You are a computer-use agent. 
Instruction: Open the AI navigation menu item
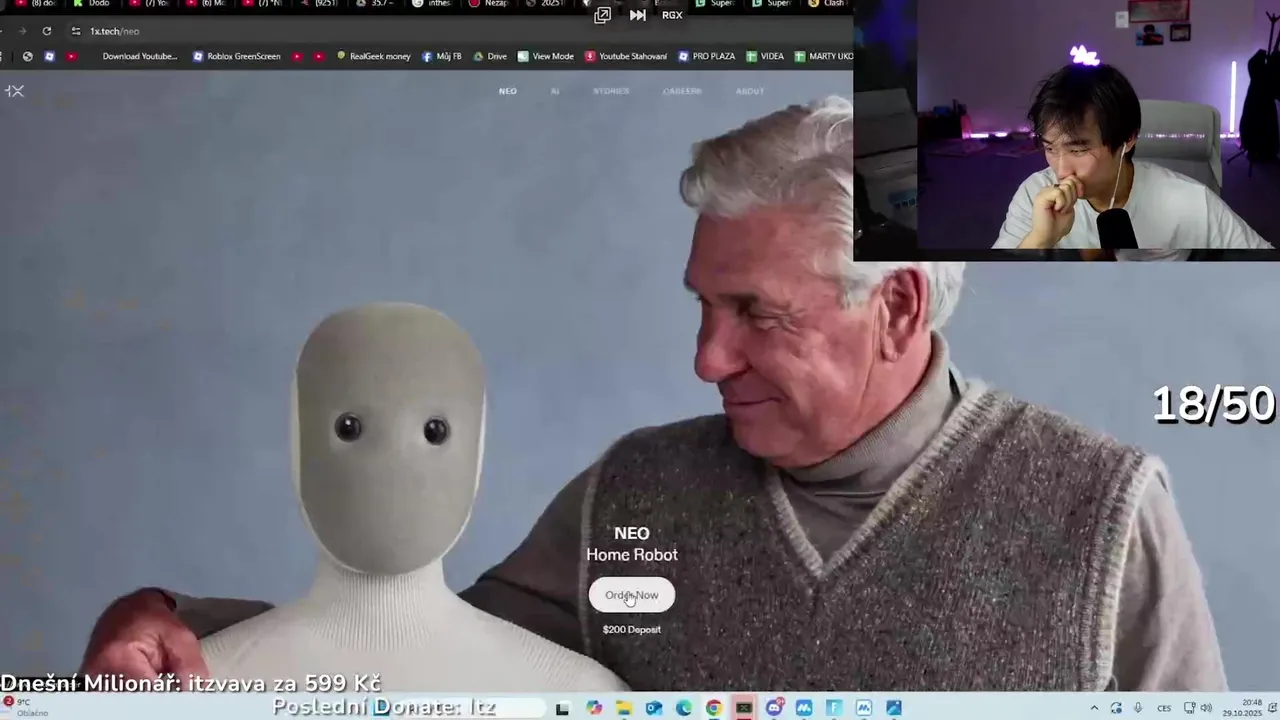tap(555, 91)
